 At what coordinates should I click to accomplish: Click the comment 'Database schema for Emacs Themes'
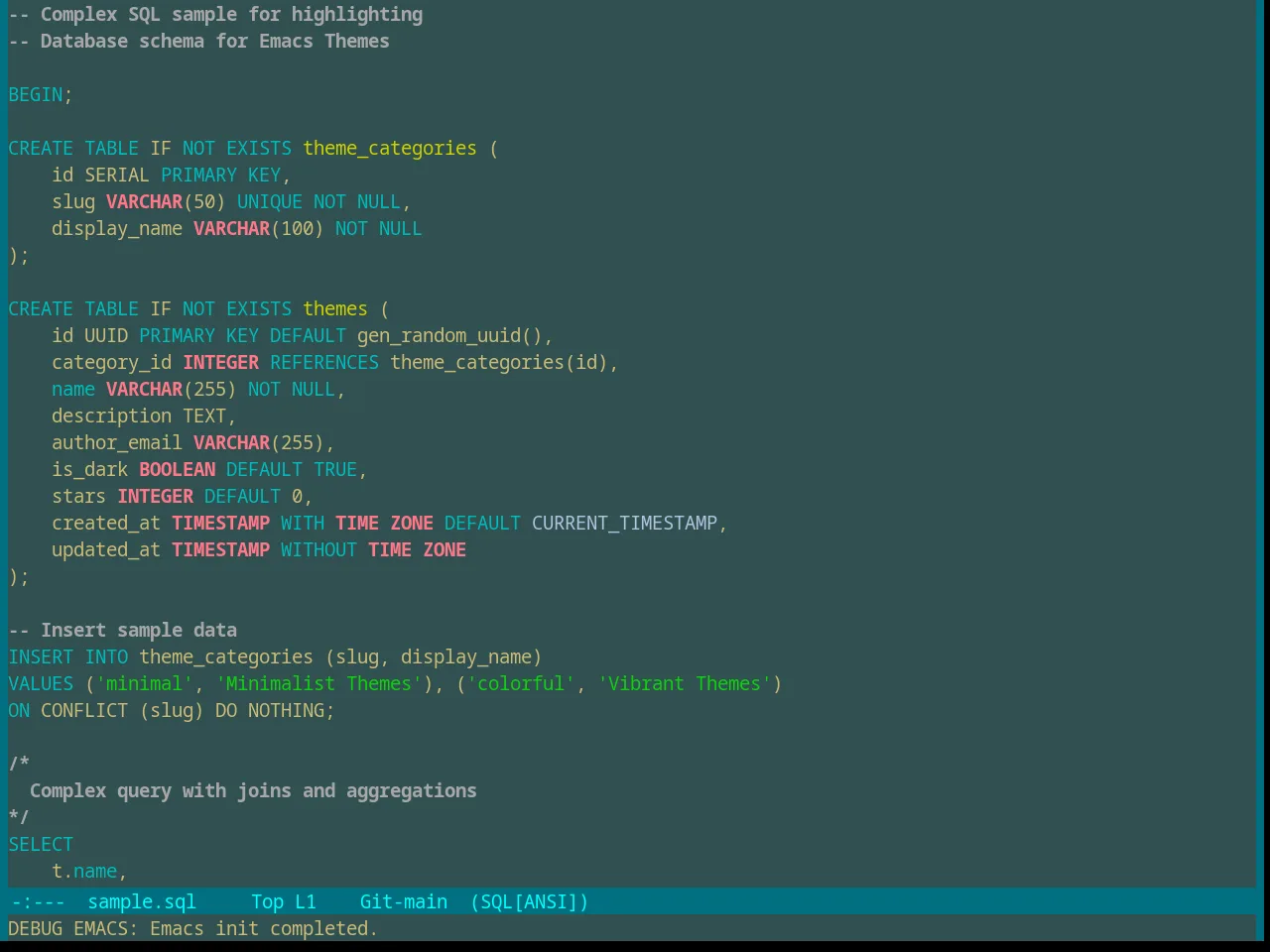pyautogui.click(x=215, y=41)
